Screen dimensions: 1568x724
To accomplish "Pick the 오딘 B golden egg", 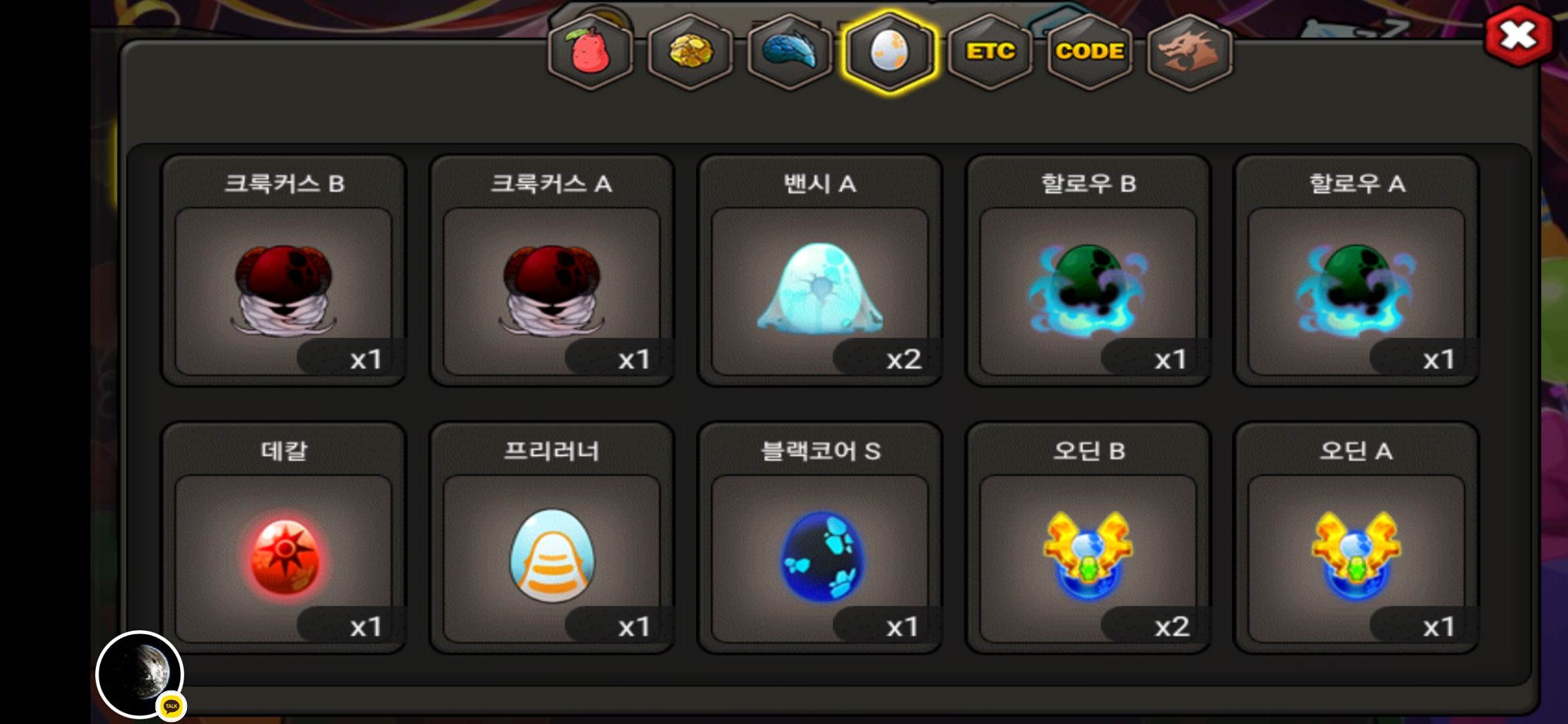I will click(1088, 538).
